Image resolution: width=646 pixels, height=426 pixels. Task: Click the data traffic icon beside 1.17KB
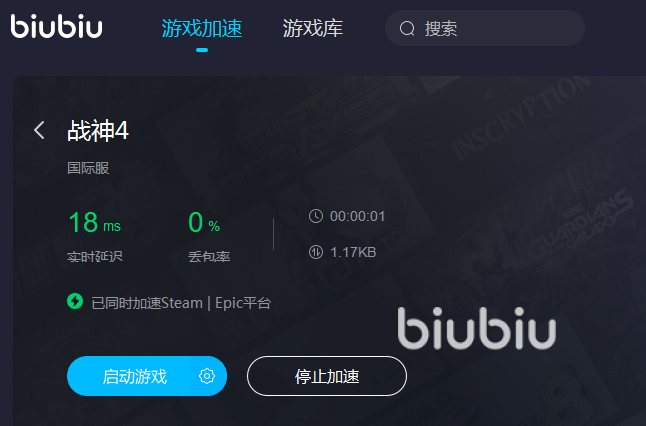(316, 252)
